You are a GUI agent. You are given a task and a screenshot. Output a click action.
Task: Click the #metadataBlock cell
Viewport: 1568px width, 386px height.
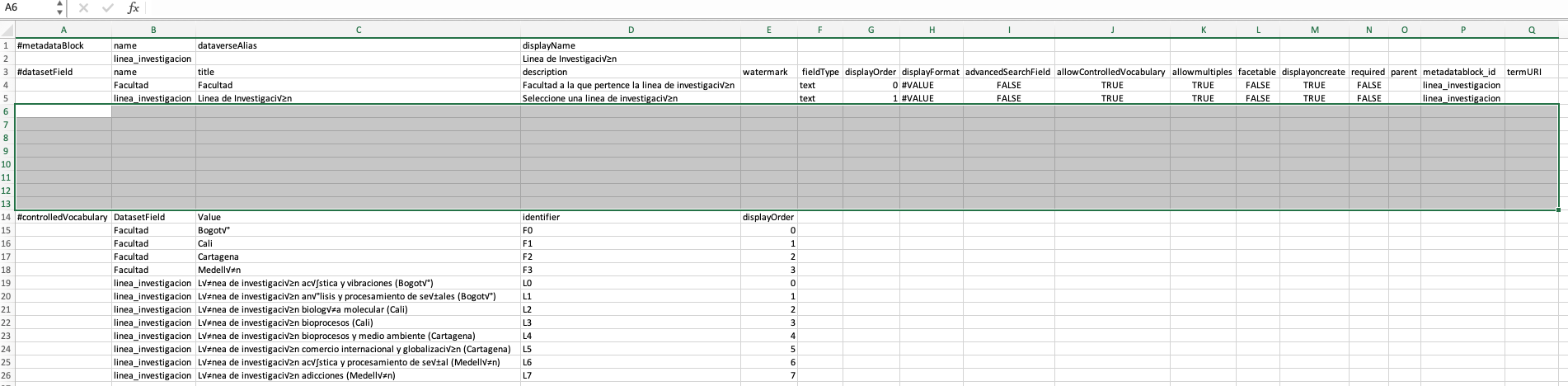50,45
